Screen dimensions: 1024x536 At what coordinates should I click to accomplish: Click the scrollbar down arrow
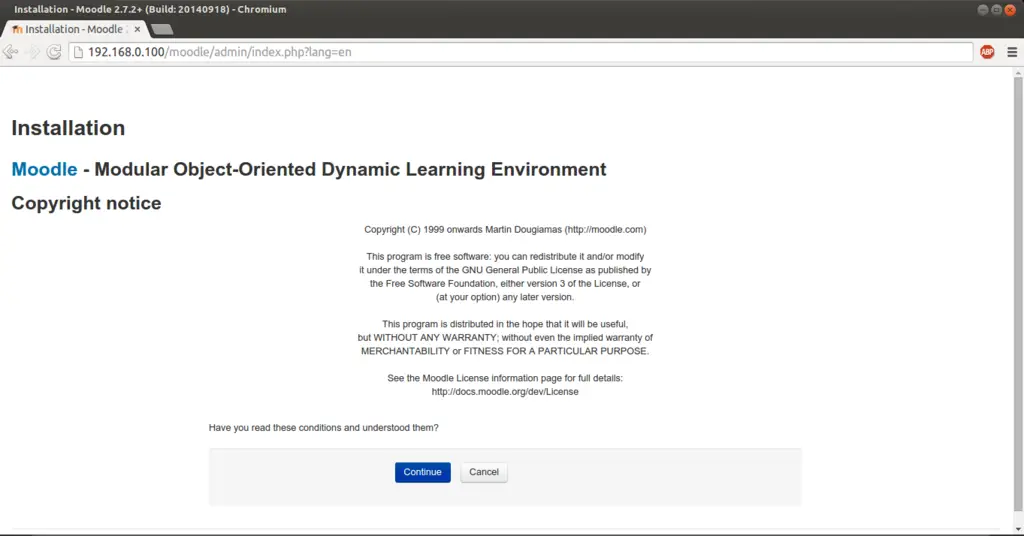[1017, 529]
